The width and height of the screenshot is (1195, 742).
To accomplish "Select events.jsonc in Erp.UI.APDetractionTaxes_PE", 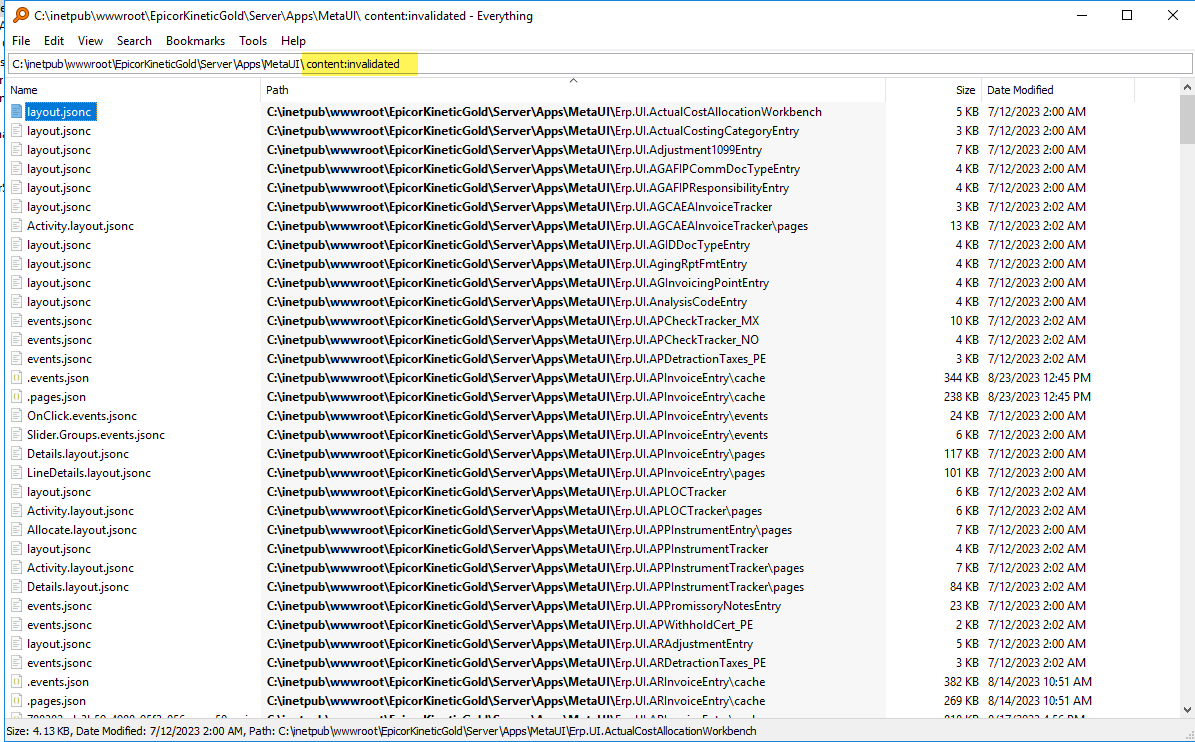I will [x=59, y=359].
